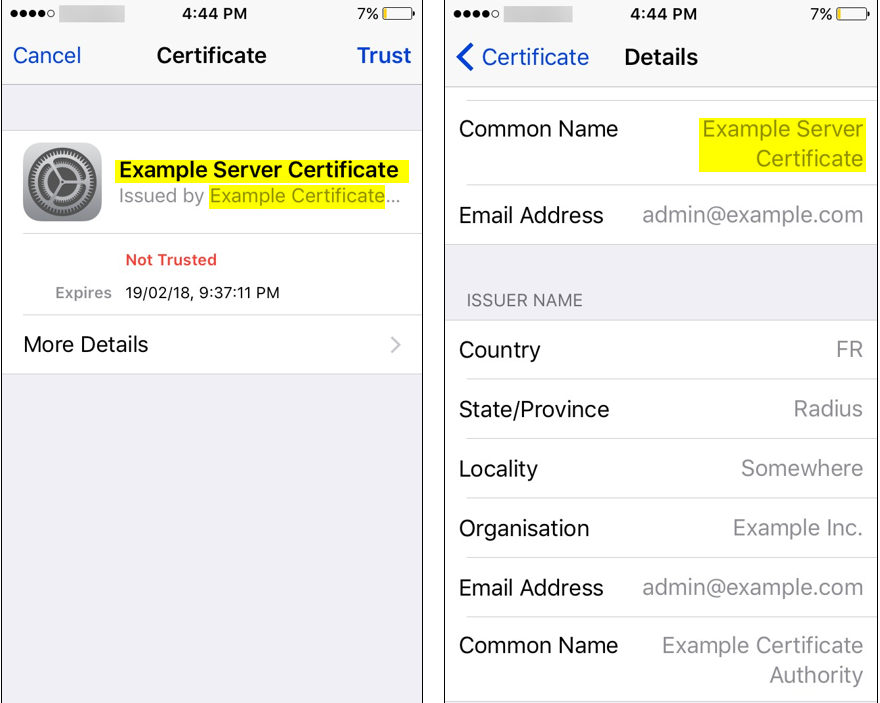Tap the ISSUER NAME section header
The height and width of the screenshot is (703, 880).
click(524, 300)
